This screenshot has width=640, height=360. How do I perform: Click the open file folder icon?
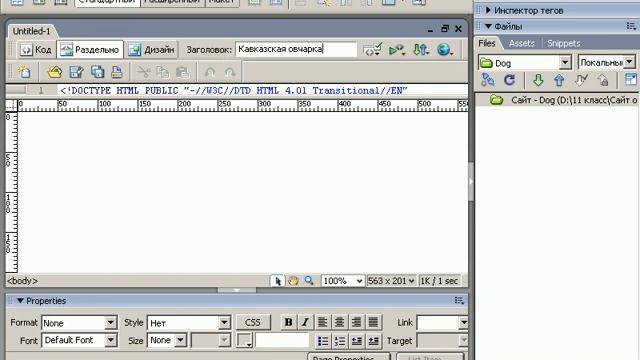click(x=55, y=72)
